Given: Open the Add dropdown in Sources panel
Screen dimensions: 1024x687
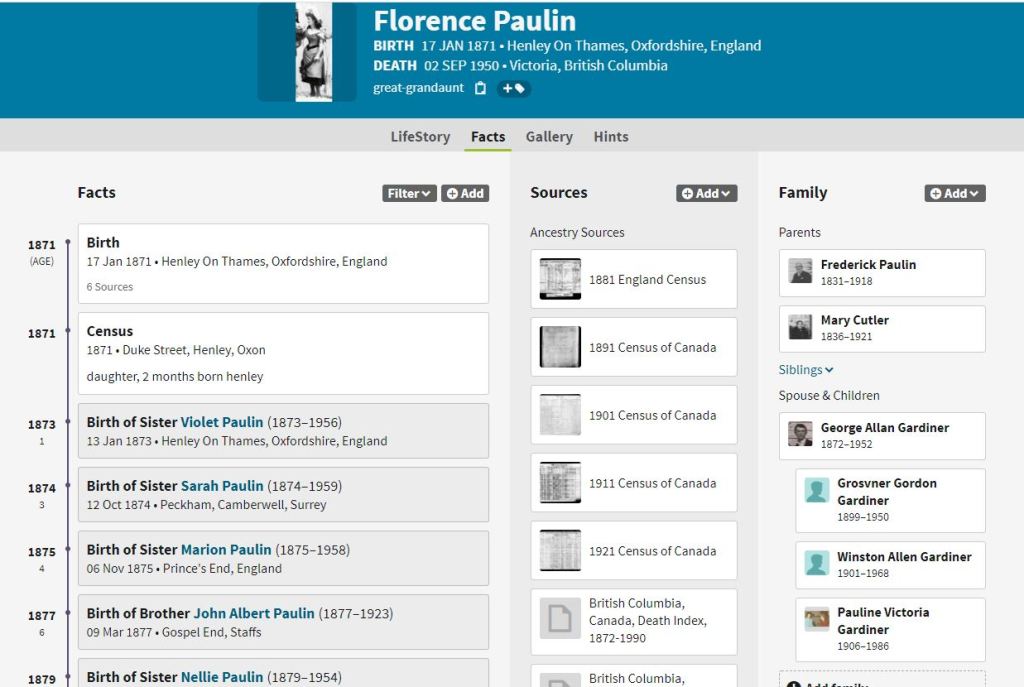Looking at the screenshot, I should (x=706, y=193).
